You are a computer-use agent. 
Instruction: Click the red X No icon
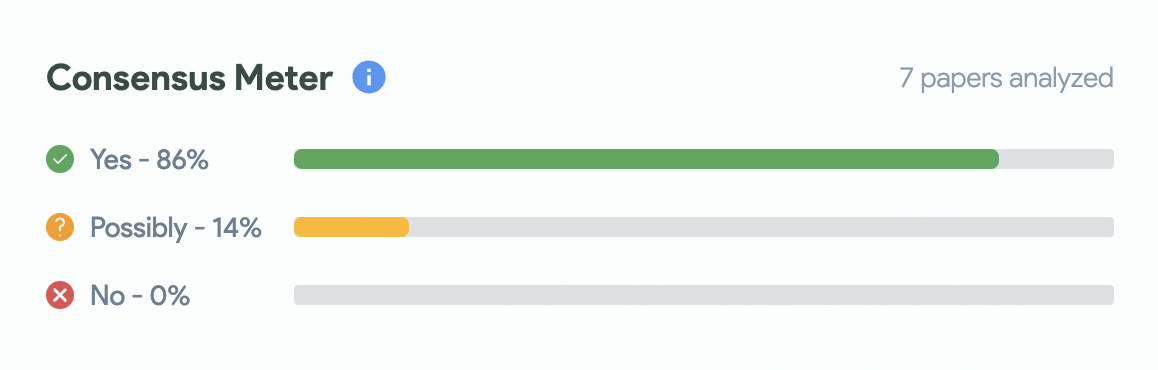coord(60,295)
